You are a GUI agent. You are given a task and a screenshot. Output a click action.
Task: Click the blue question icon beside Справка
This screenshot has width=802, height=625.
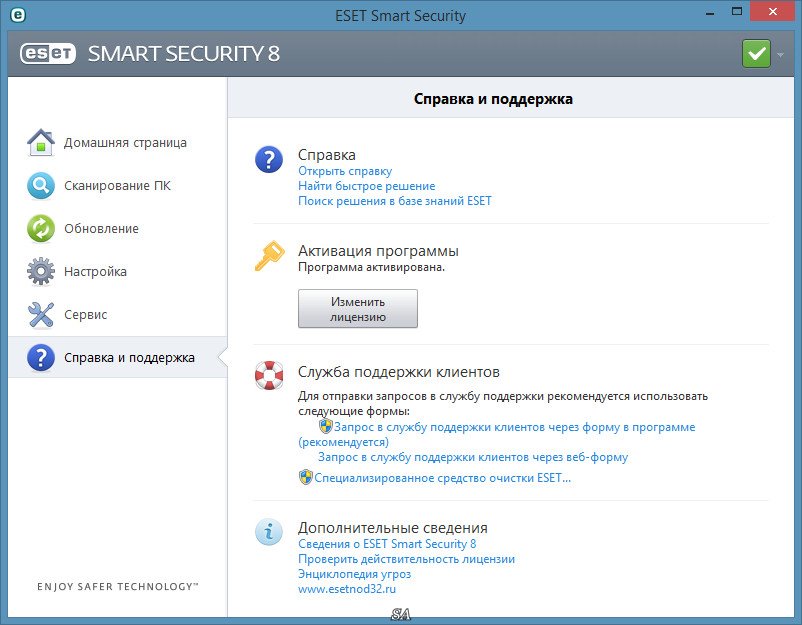pos(269,159)
